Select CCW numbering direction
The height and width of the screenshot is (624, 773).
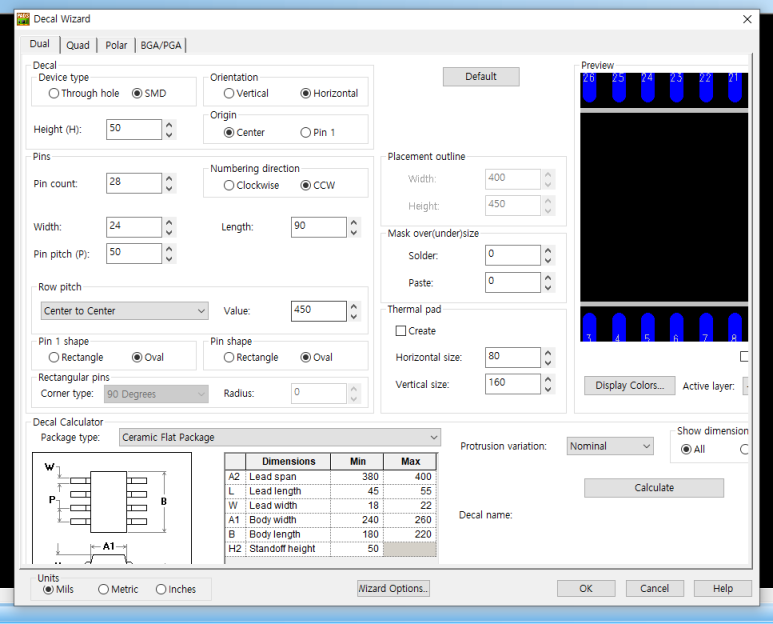(x=318, y=185)
